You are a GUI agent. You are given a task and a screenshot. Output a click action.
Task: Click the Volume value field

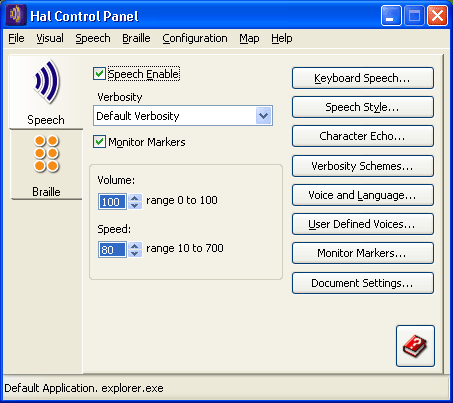click(x=112, y=202)
